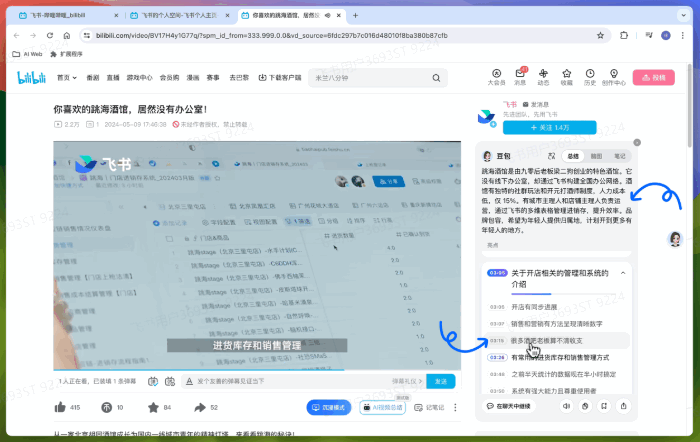Click the 关注 follow button
Screen dimensions: 700x442
pos(553,128)
